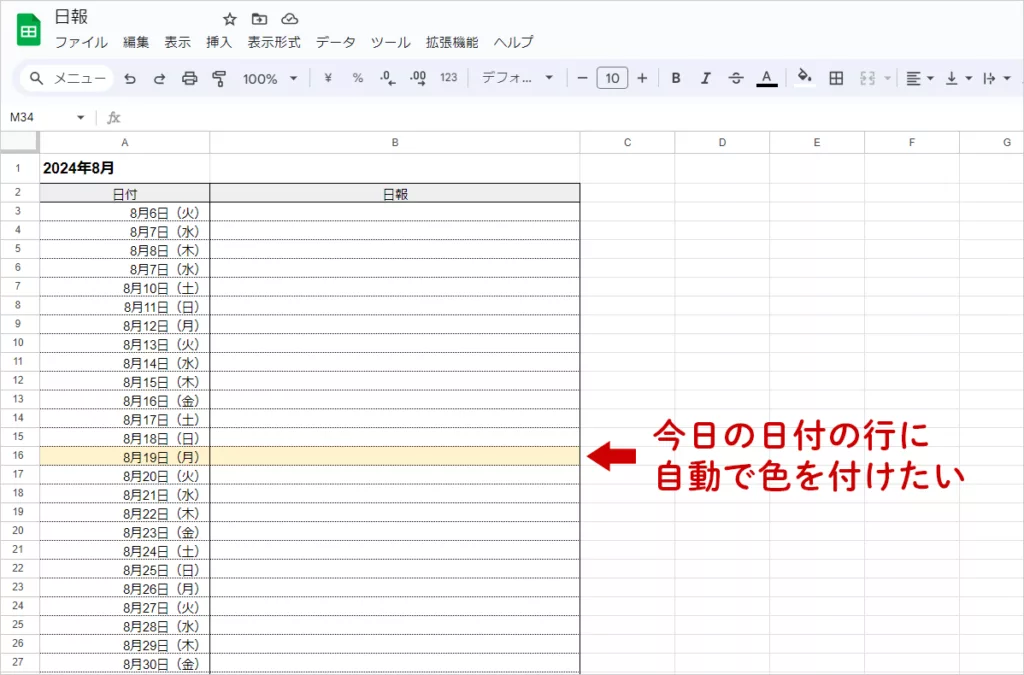Select column D header
Screen dimensions: 1024x675
pyautogui.click(x=722, y=142)
